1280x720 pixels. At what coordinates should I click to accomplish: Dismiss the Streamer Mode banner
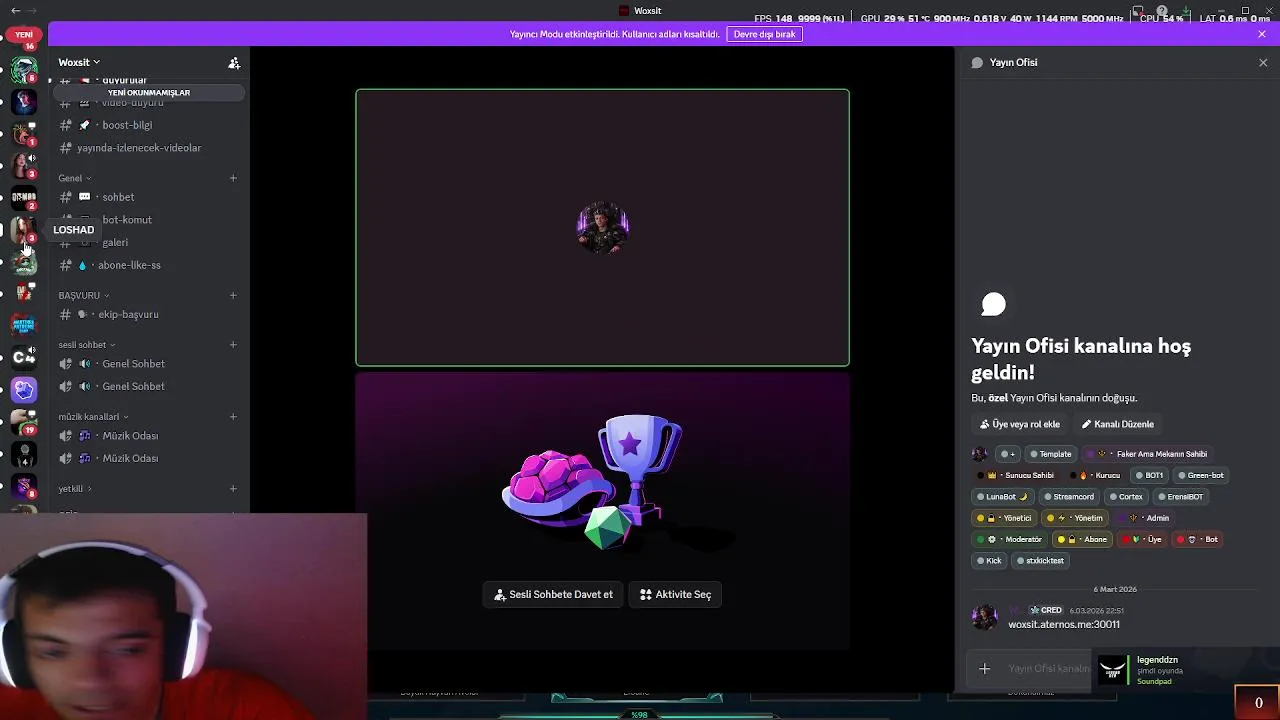(1262, 34)
